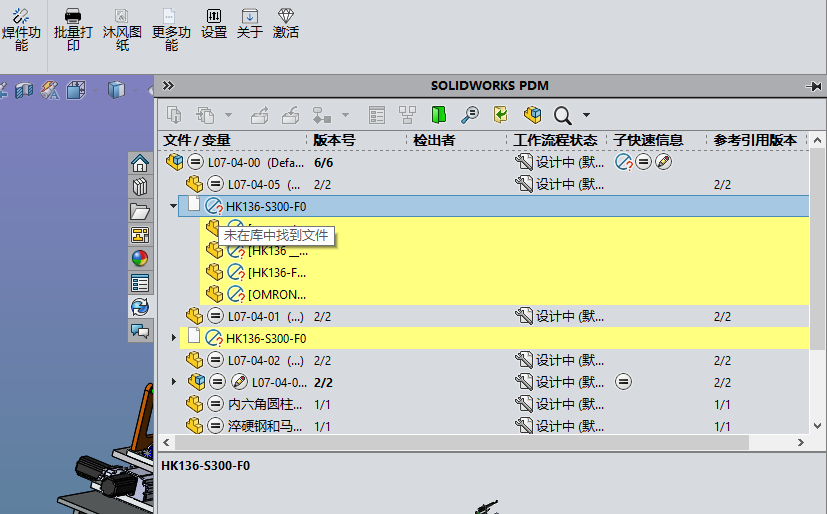Click 6/6 version of L07-04-00

click(323, 163)
